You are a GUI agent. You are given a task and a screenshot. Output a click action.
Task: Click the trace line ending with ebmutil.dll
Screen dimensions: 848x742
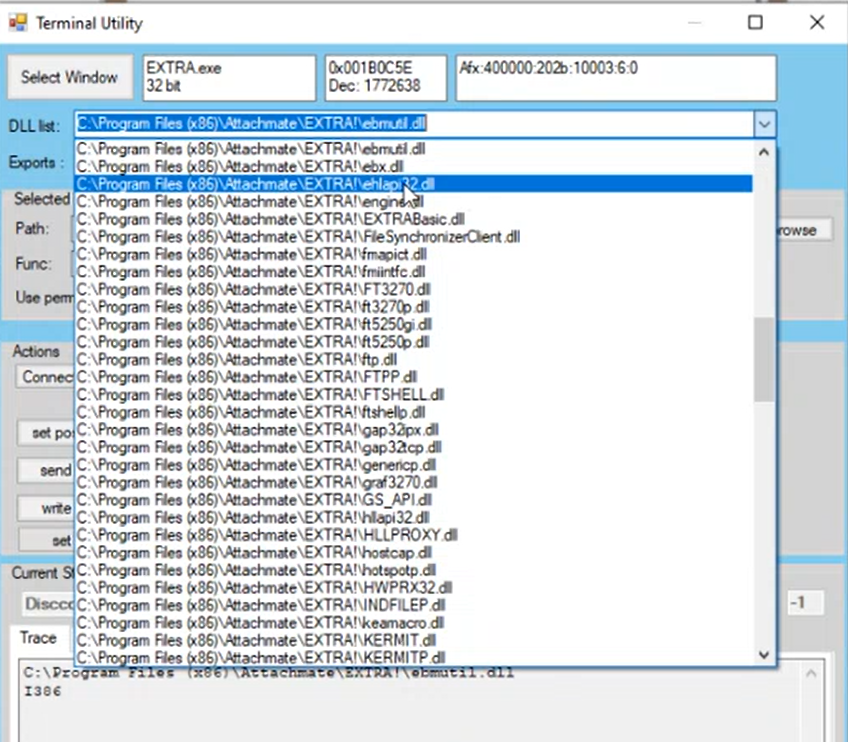click(x=269, y=674)
